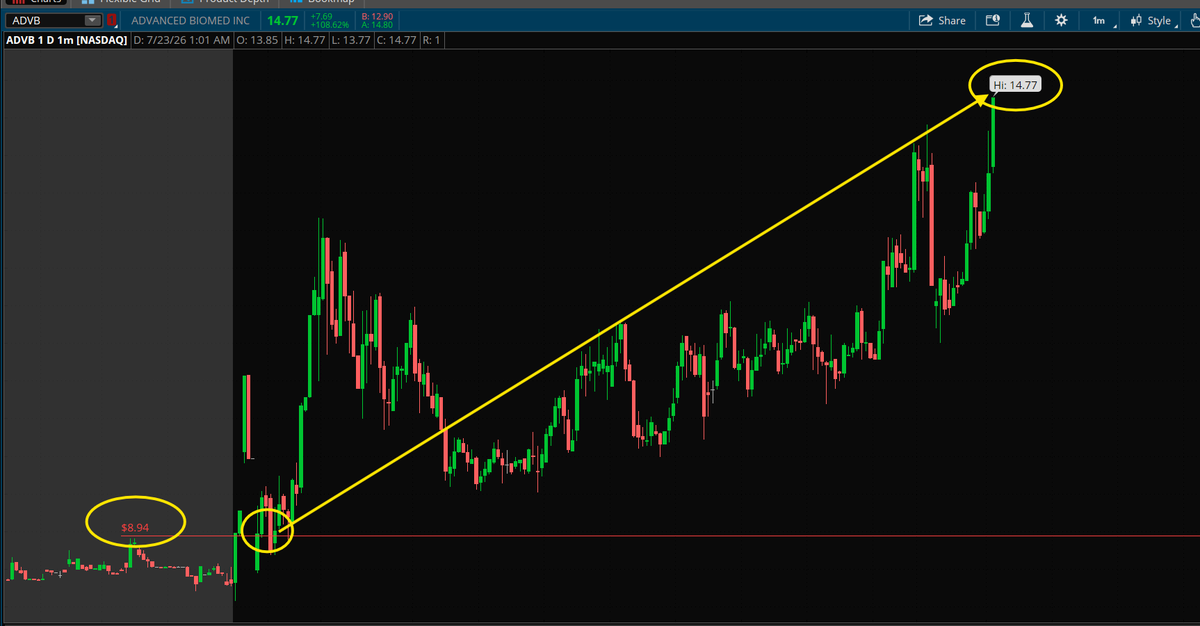Viewport: 1200px width, 626px height.
Task: Click the ask price A: 14.80
Action: pos(379,24)
